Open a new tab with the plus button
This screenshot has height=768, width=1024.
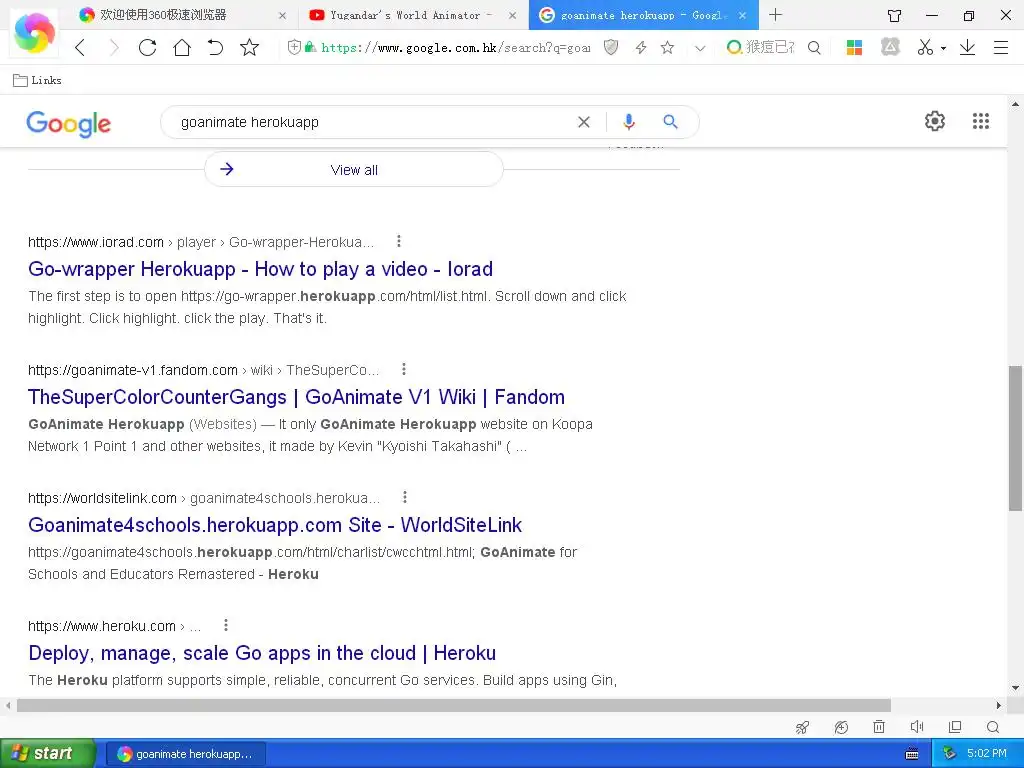pos(775,14)
